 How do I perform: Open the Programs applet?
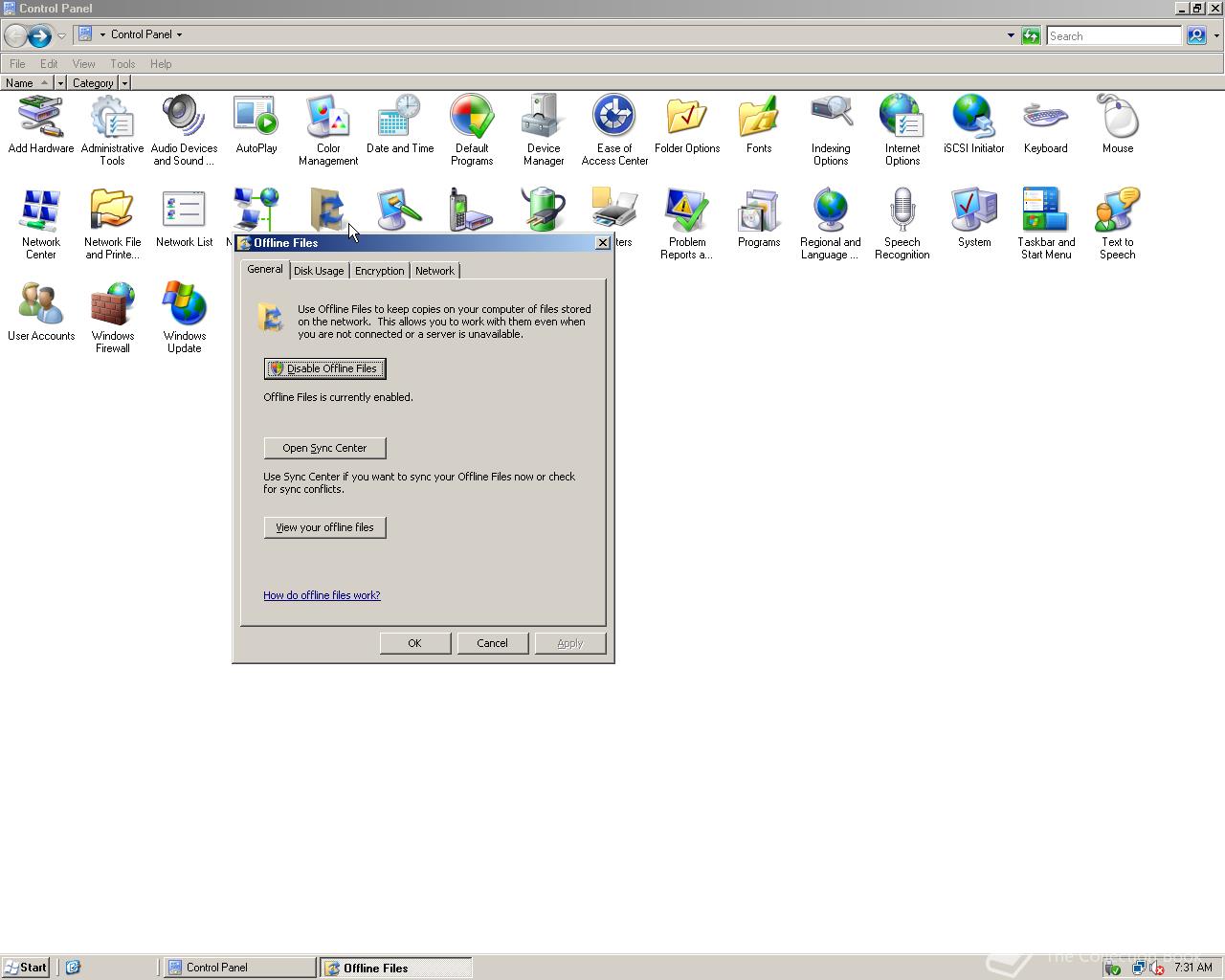[x=759, y=219]
